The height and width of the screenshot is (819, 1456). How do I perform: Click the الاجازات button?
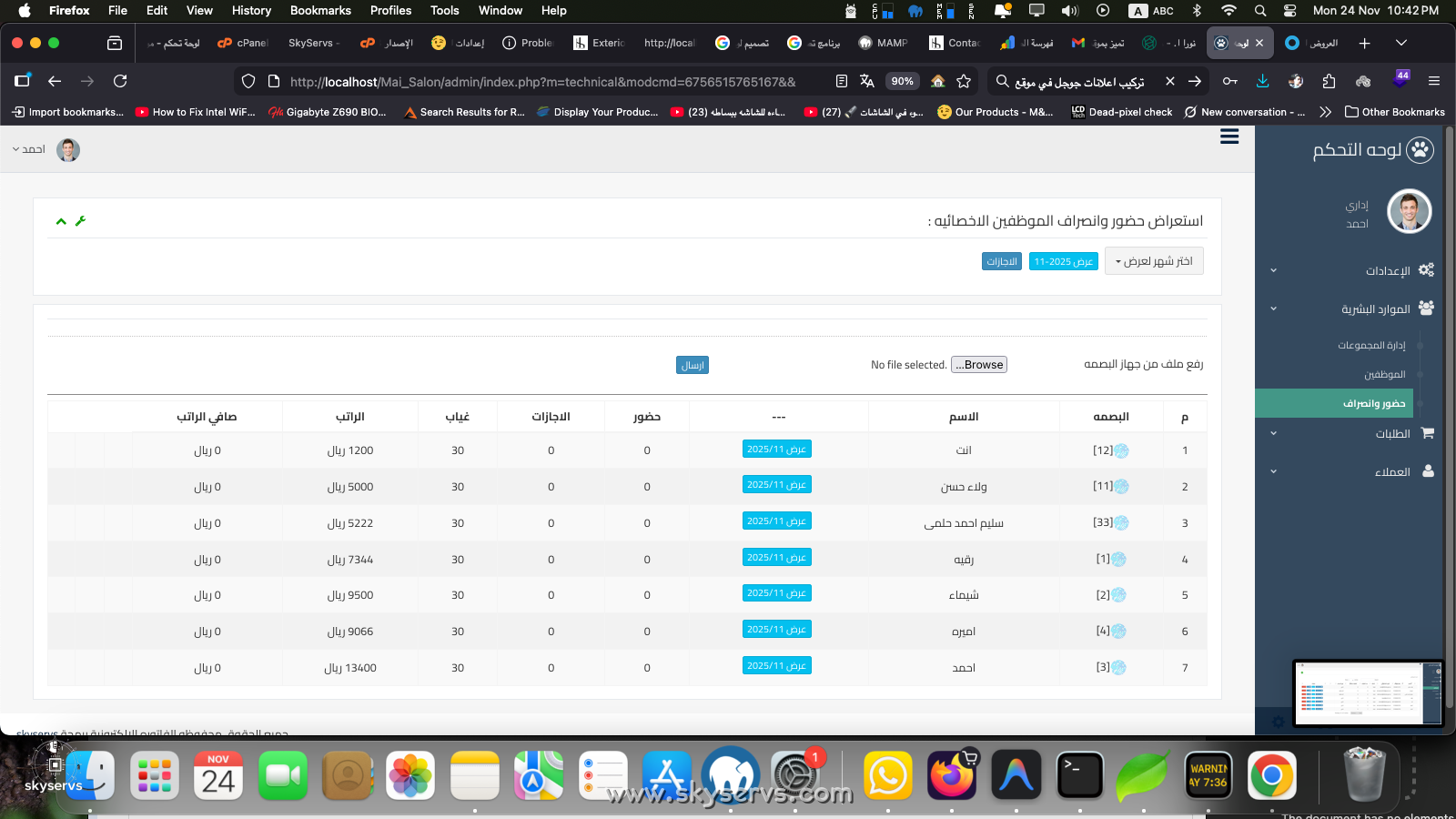click(x=1002, y=261)
